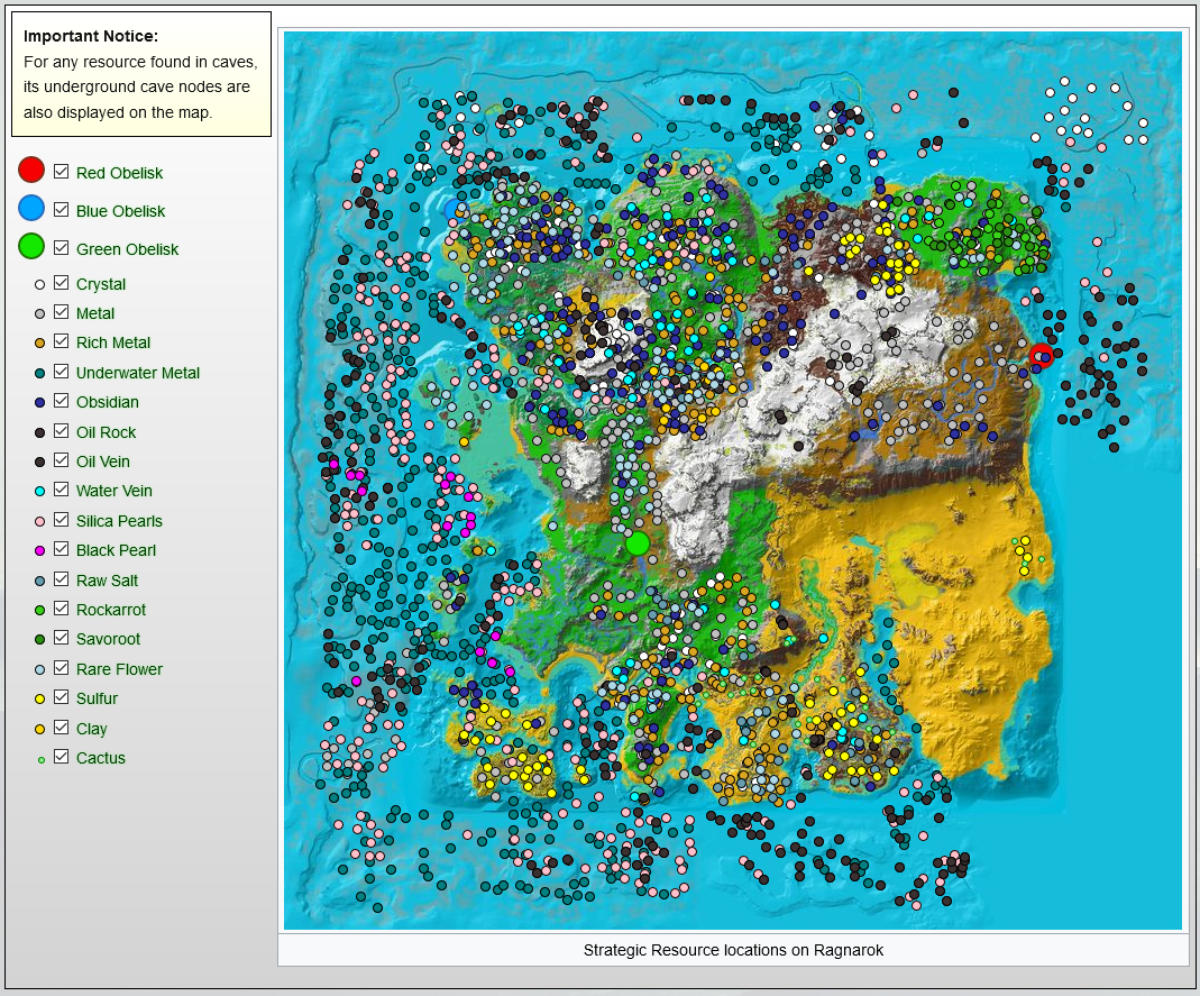The height and width of the screenshot is (996, 1200).
Task: Click the green obelisk marker on the map
Action: point(638,543)
